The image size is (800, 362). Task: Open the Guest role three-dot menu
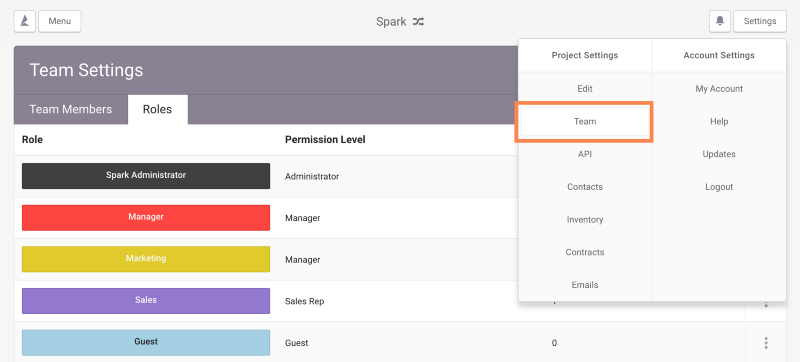click(766, 343)
